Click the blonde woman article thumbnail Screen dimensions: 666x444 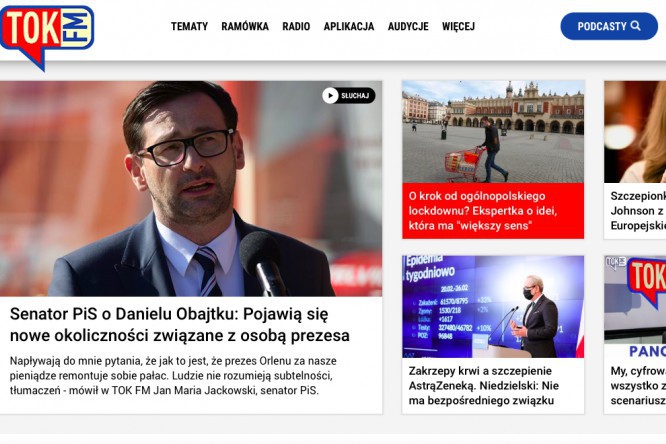(x=635, y=132)
